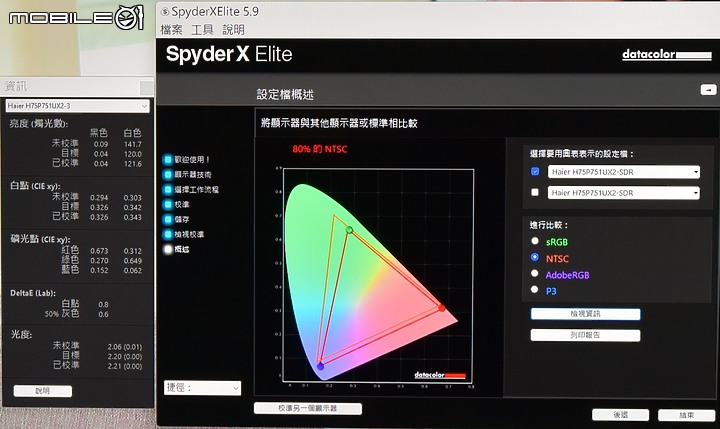Viewport: 720px width, 429px height.
Task: Click the 顯示器技術 step indicator
Action: [168, 175]
